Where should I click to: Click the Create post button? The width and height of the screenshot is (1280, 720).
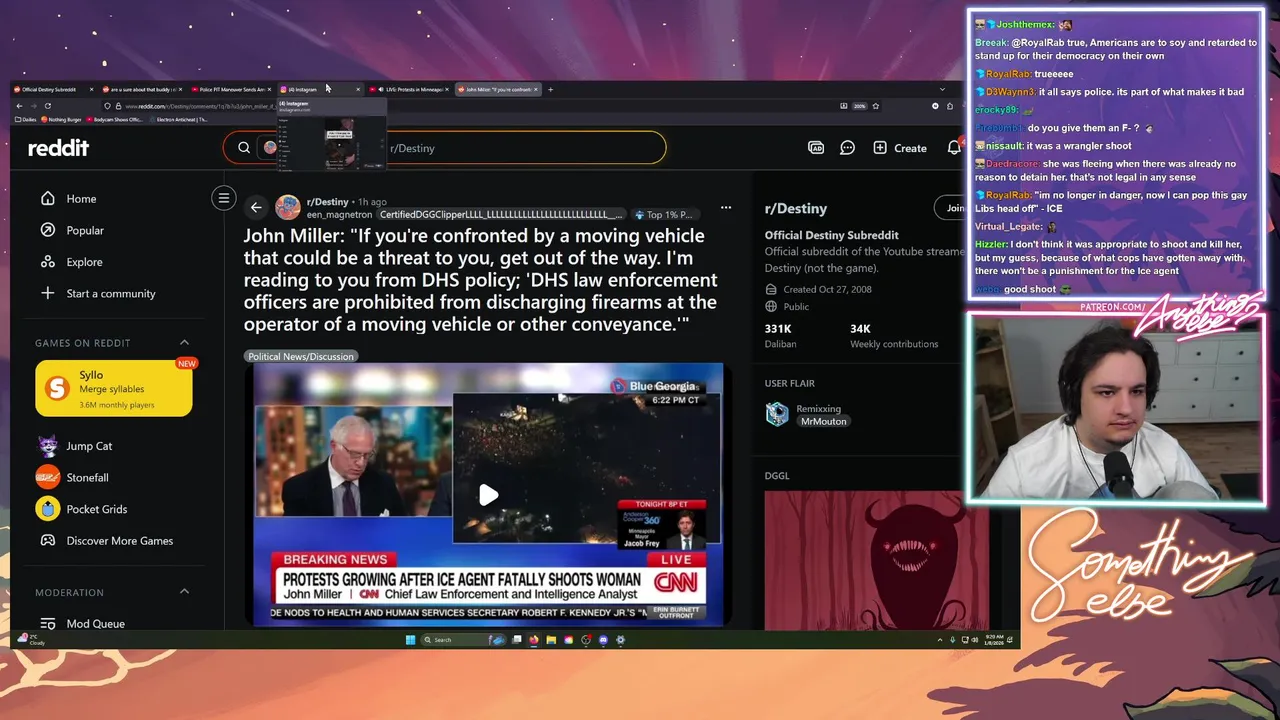[900, 148]
